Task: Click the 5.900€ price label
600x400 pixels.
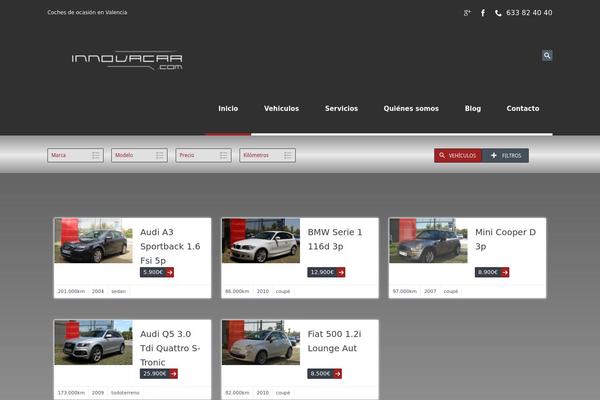Action: [x=153, y=272]
